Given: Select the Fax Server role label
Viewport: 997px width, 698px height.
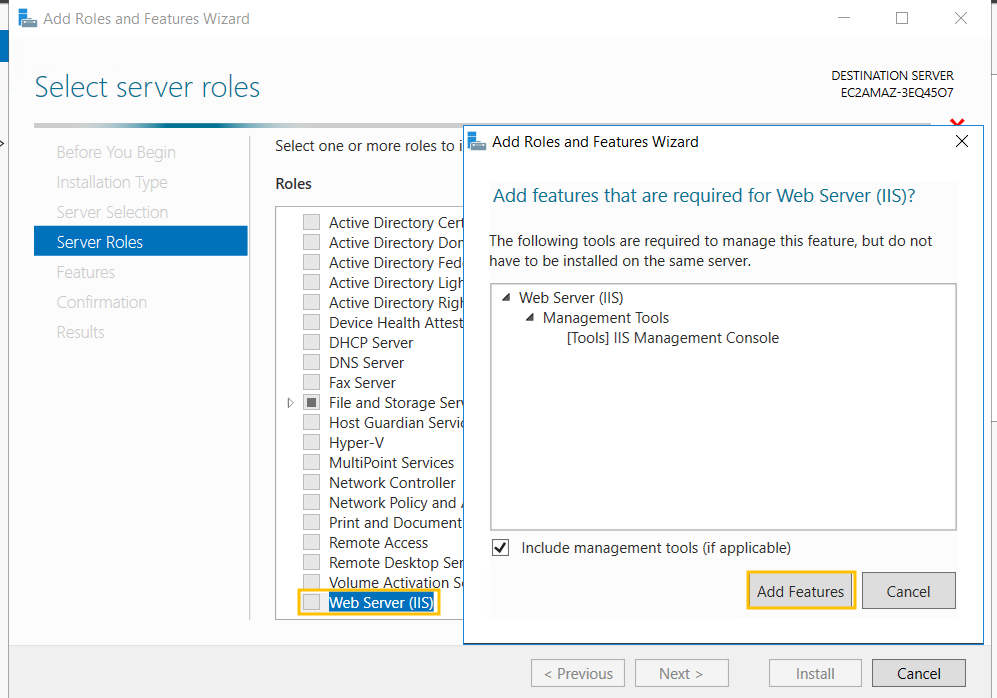Looking at the screenshot, I should pyautogui.click(x=362, y=383).
